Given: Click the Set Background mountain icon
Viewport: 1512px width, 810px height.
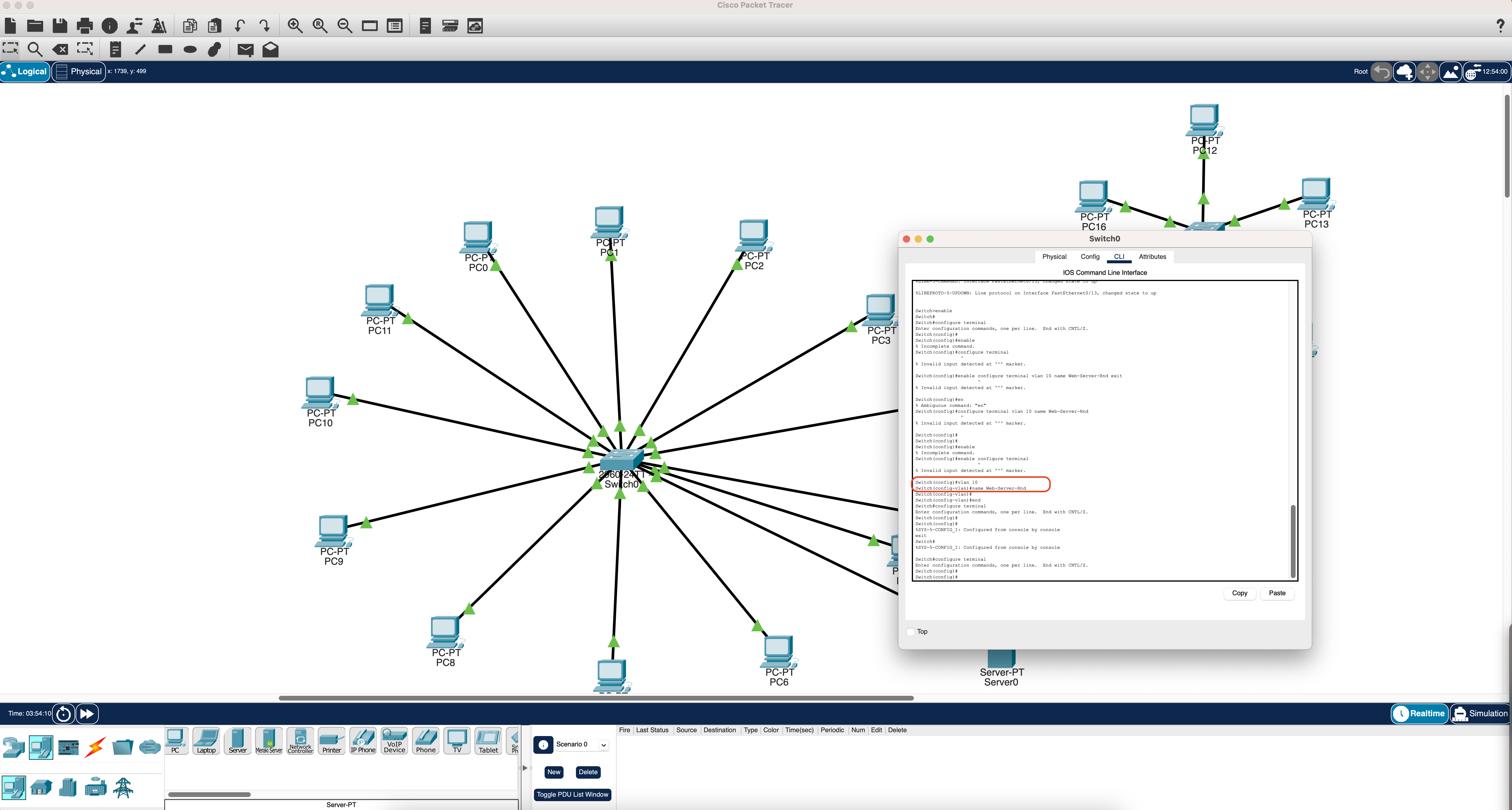Looking at the screenshot, I should [1451, 72].
